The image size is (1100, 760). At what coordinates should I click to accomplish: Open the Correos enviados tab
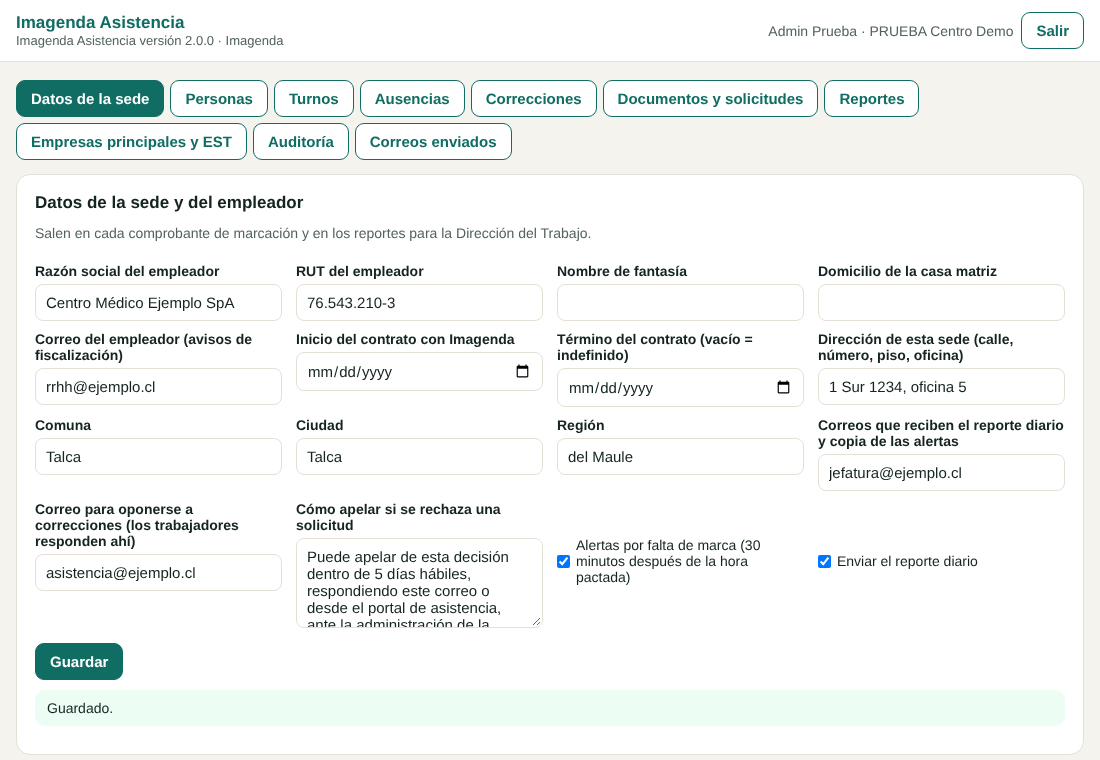433,141
